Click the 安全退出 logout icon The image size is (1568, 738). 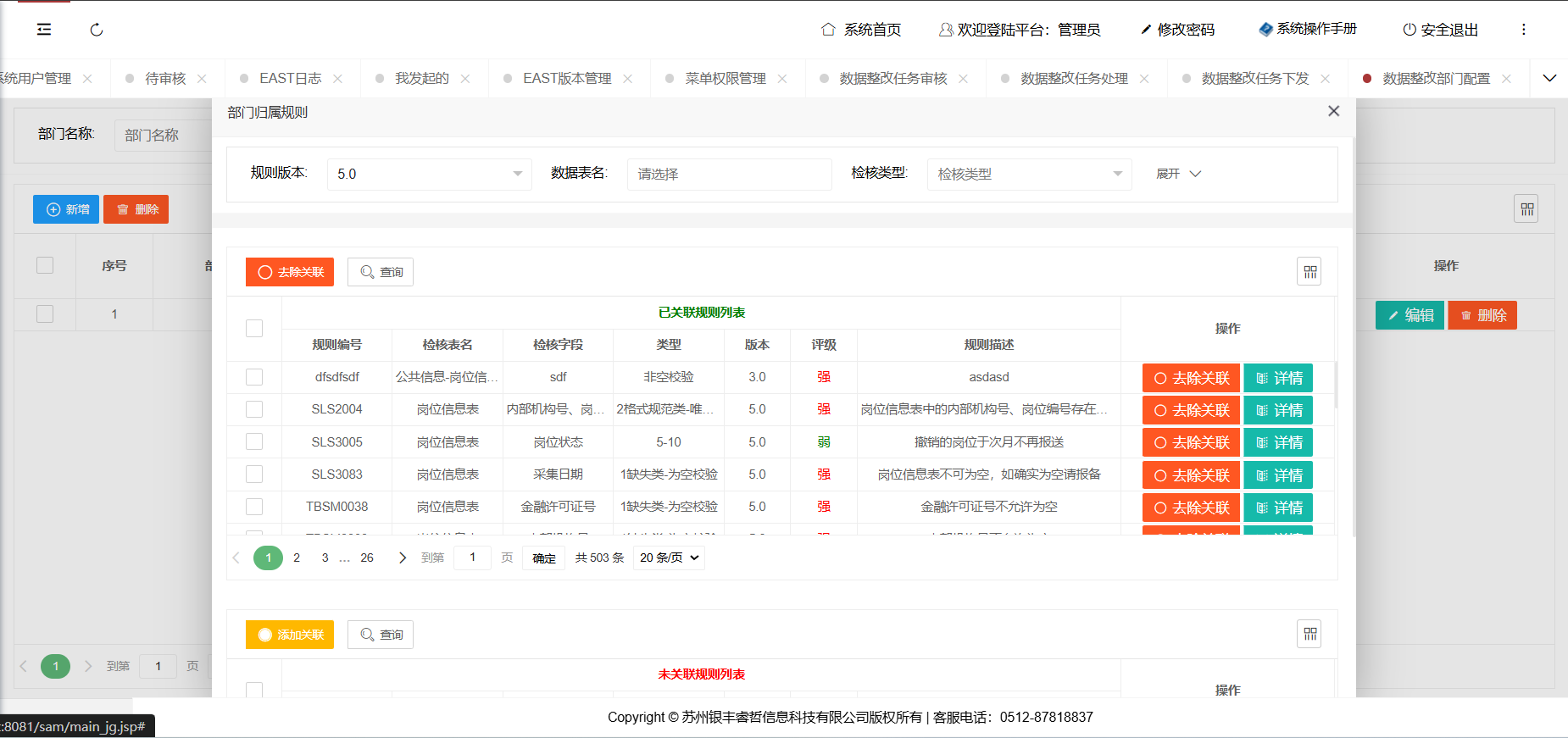(x=1410, y=30)
